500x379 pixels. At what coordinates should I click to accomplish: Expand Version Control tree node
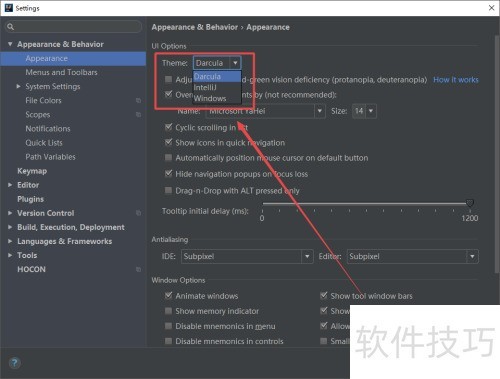(x=10, y=213)
